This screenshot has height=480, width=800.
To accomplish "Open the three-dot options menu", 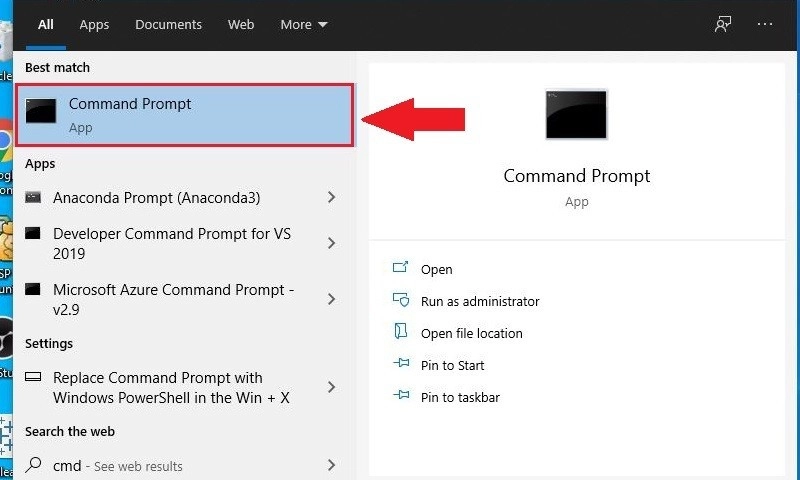I will coord(765,24).
